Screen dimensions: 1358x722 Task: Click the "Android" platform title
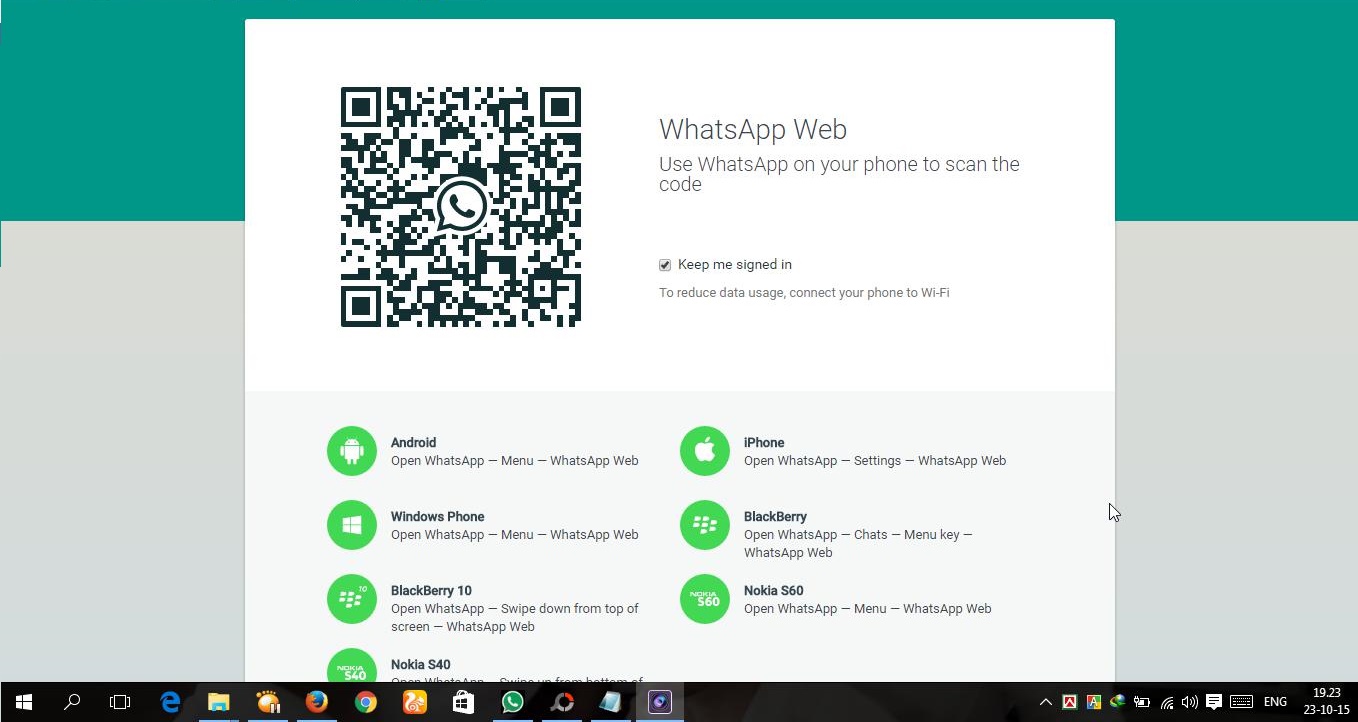[413, 442]
